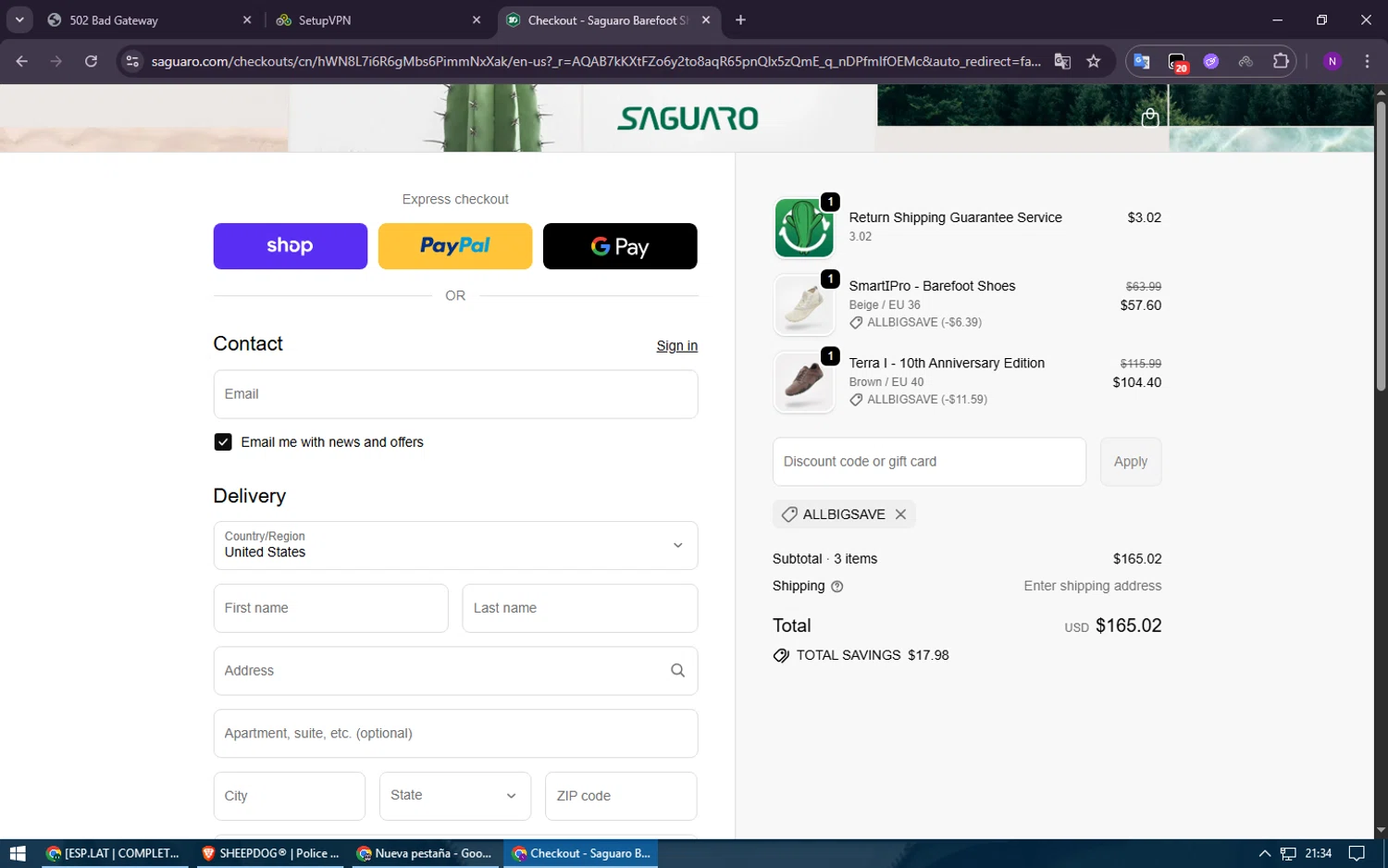Click the taskbar clock showing 21:34
The width and height of the screenshot is (1388, 868).
(1318, 853)
